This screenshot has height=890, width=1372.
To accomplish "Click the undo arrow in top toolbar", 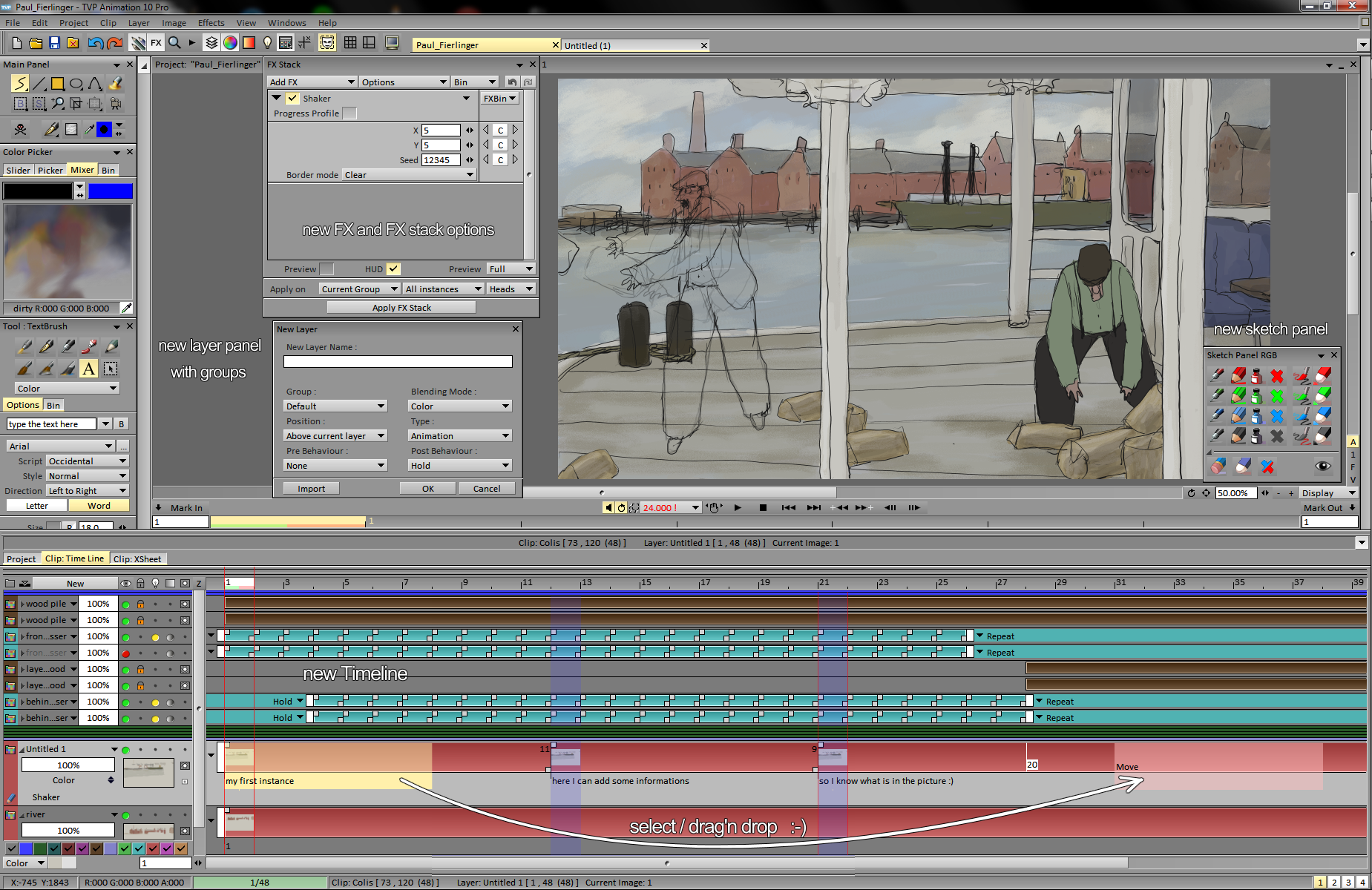I will [95, 43].
